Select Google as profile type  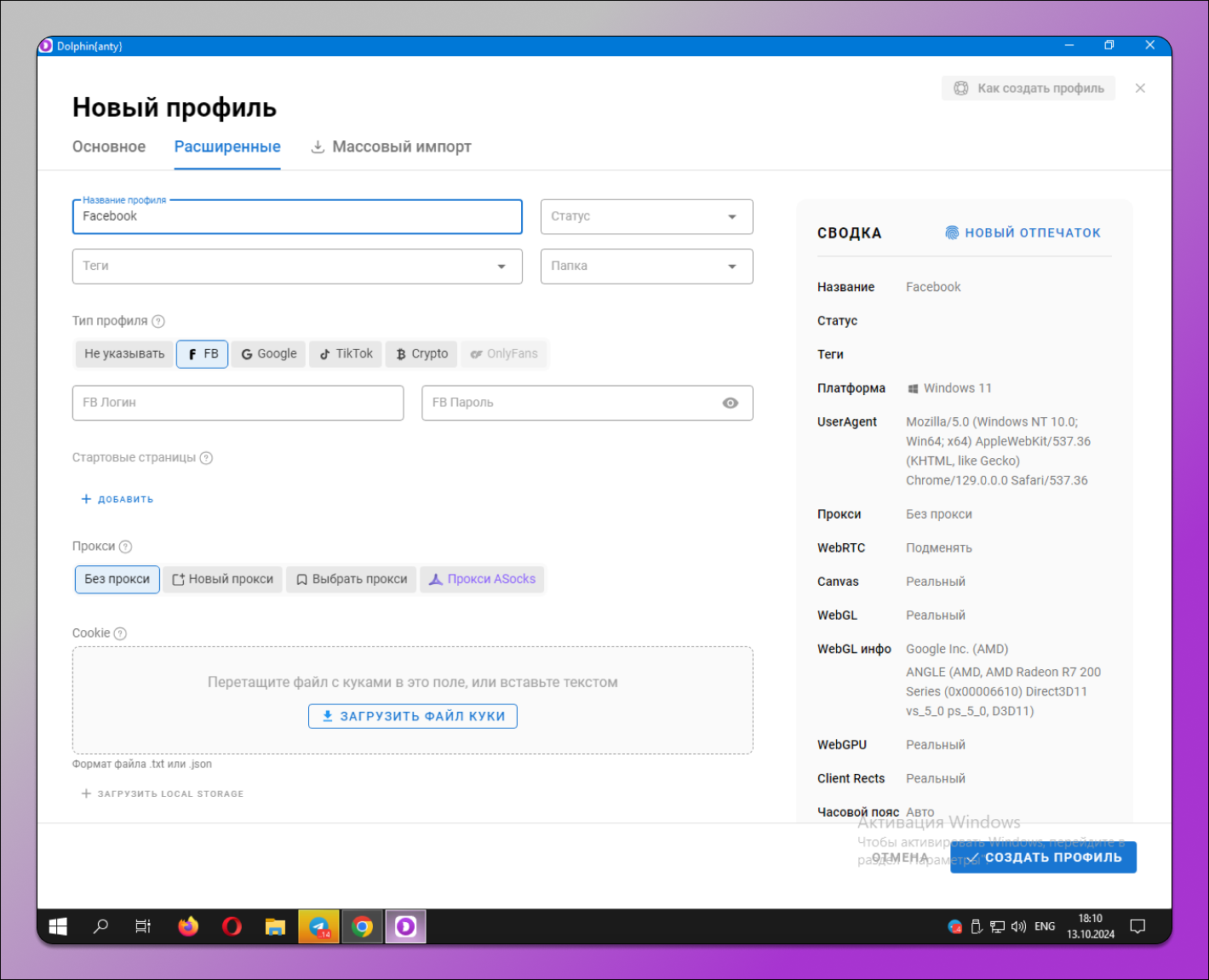[269, 353]
